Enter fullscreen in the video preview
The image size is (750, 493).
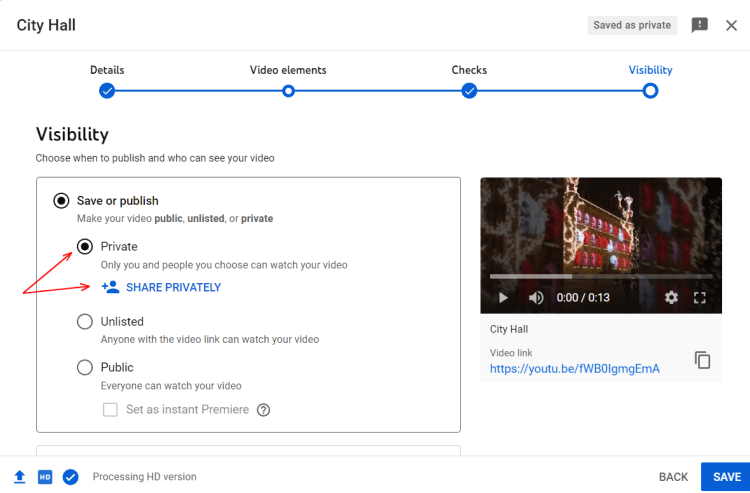tap(699, 298)
